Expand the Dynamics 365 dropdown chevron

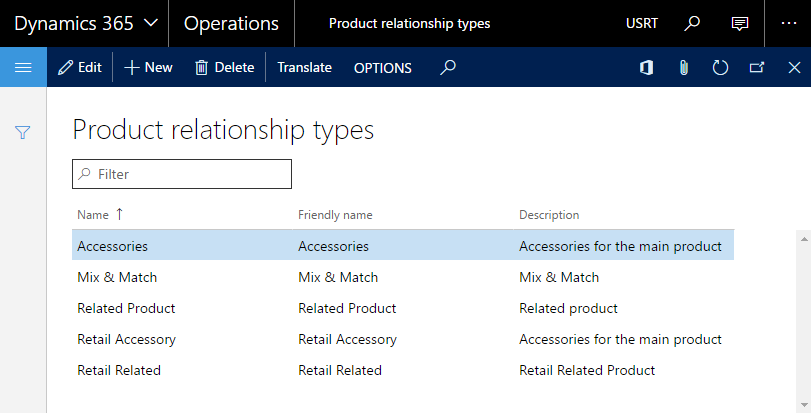(151, 23)
